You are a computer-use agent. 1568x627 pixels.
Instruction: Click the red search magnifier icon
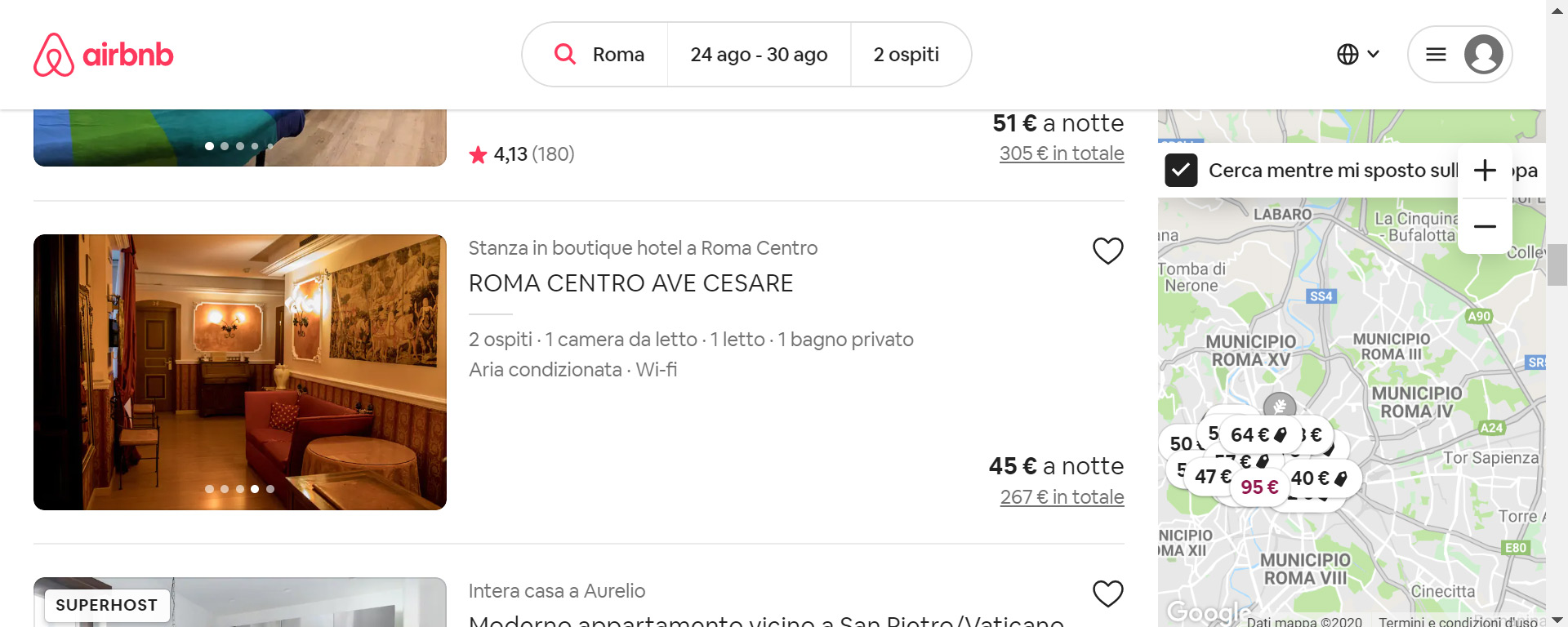tap(564, 54)
